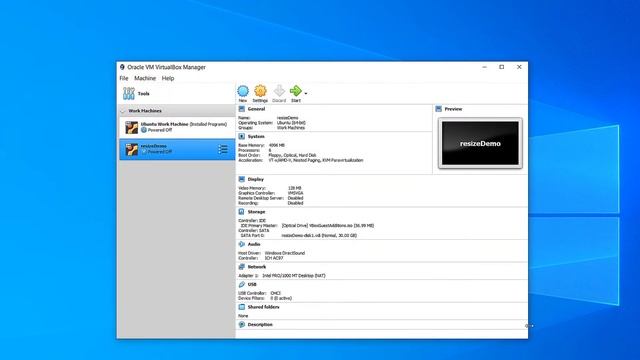Image resolution: width=640 pixels, height=360 pixels.
Task: Click the New virtual machine toolbar icon
Action: [x=243, y=91]
